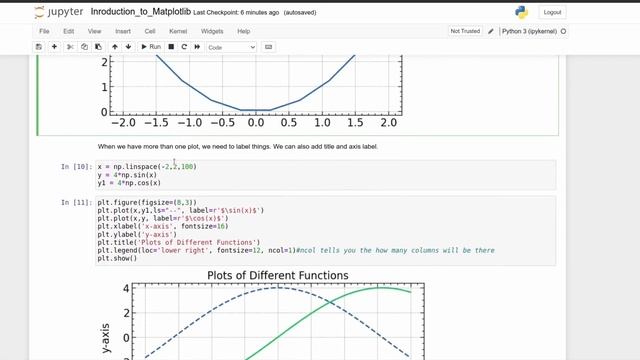Click the y1 = 4*np.cos(x) line
The width and height of the screenshot is (640, 360).
click(x=129, y=183)
